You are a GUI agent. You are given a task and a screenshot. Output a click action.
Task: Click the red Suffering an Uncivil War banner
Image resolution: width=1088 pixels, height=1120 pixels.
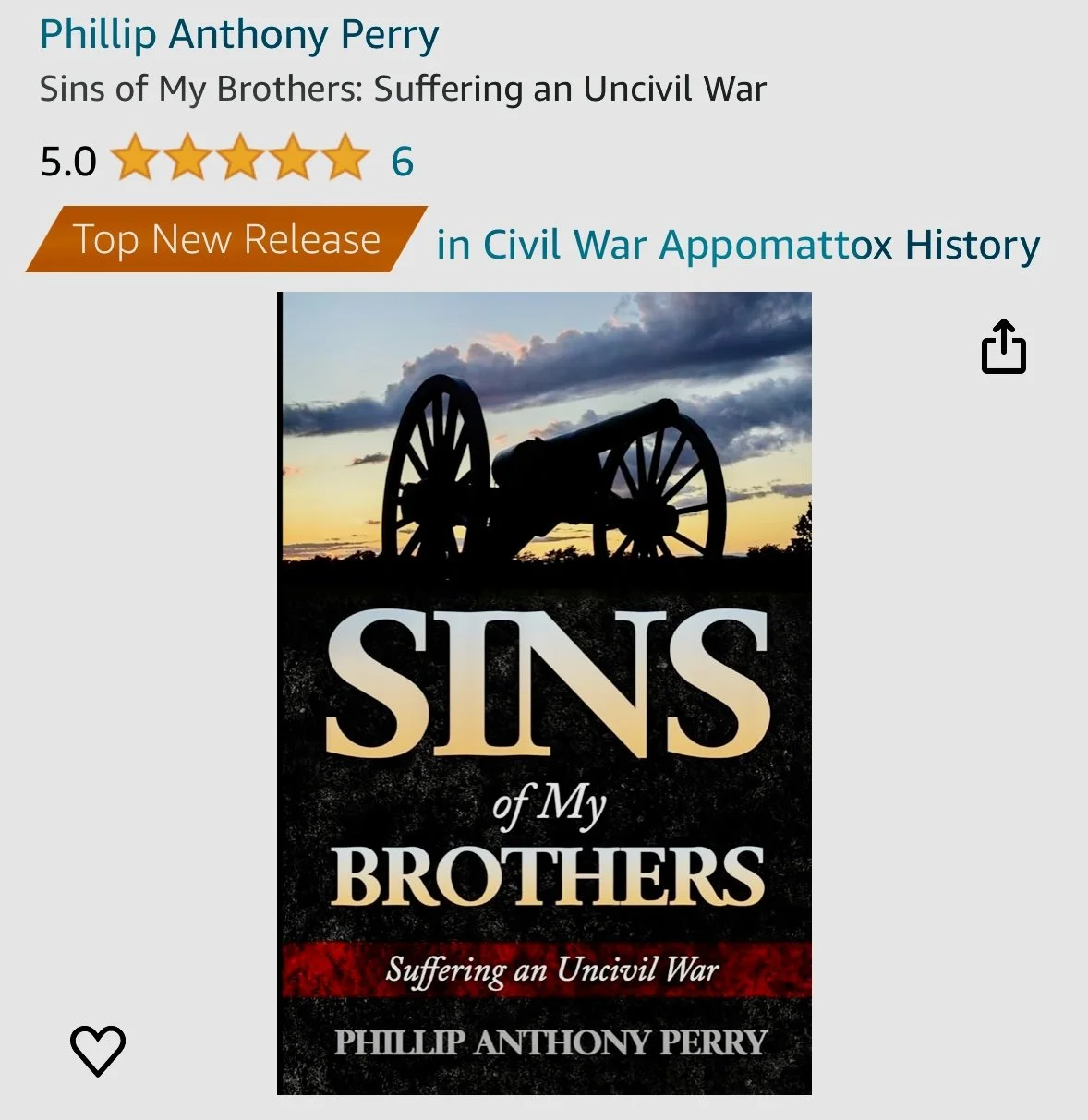(547, 969)
